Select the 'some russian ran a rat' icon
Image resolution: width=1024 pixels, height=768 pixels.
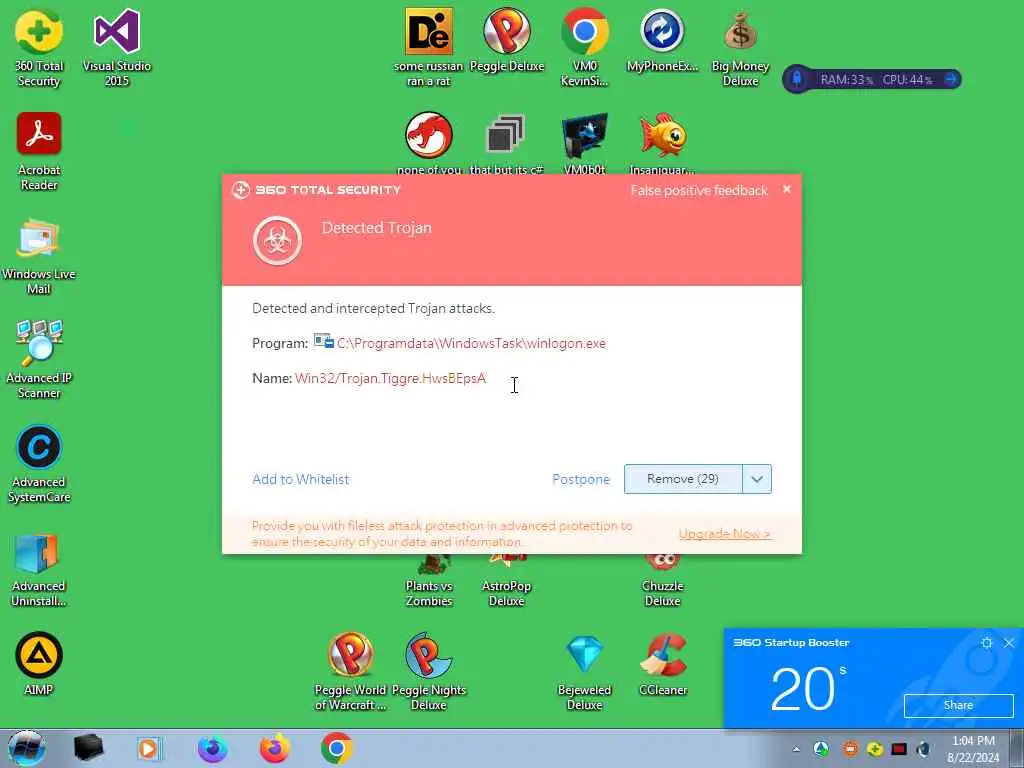point(428,47)
